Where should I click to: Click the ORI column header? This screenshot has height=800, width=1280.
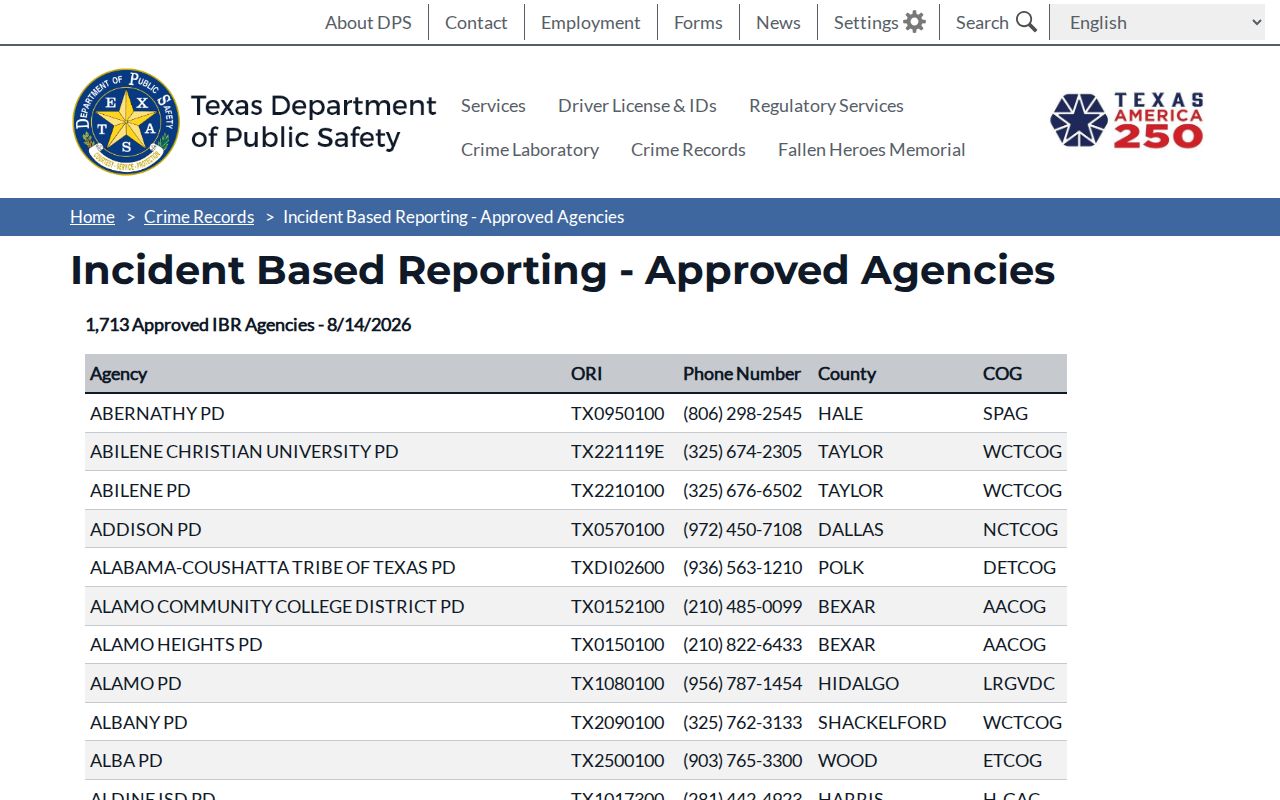[x=586, y=373]
